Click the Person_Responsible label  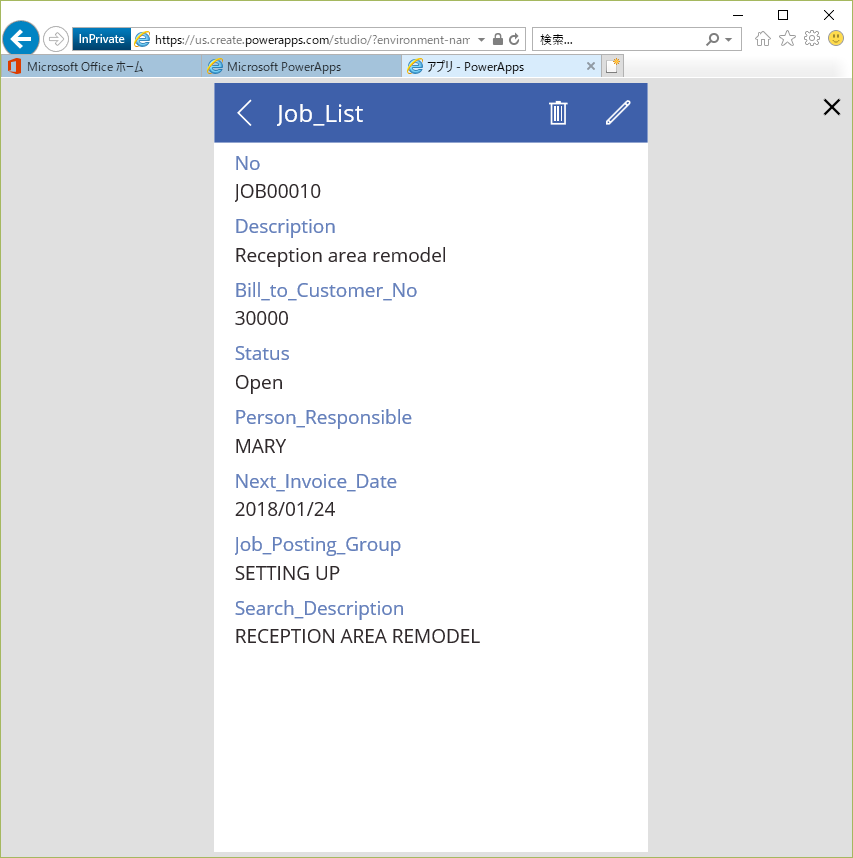pyautogui.click(x=323, y=418)
